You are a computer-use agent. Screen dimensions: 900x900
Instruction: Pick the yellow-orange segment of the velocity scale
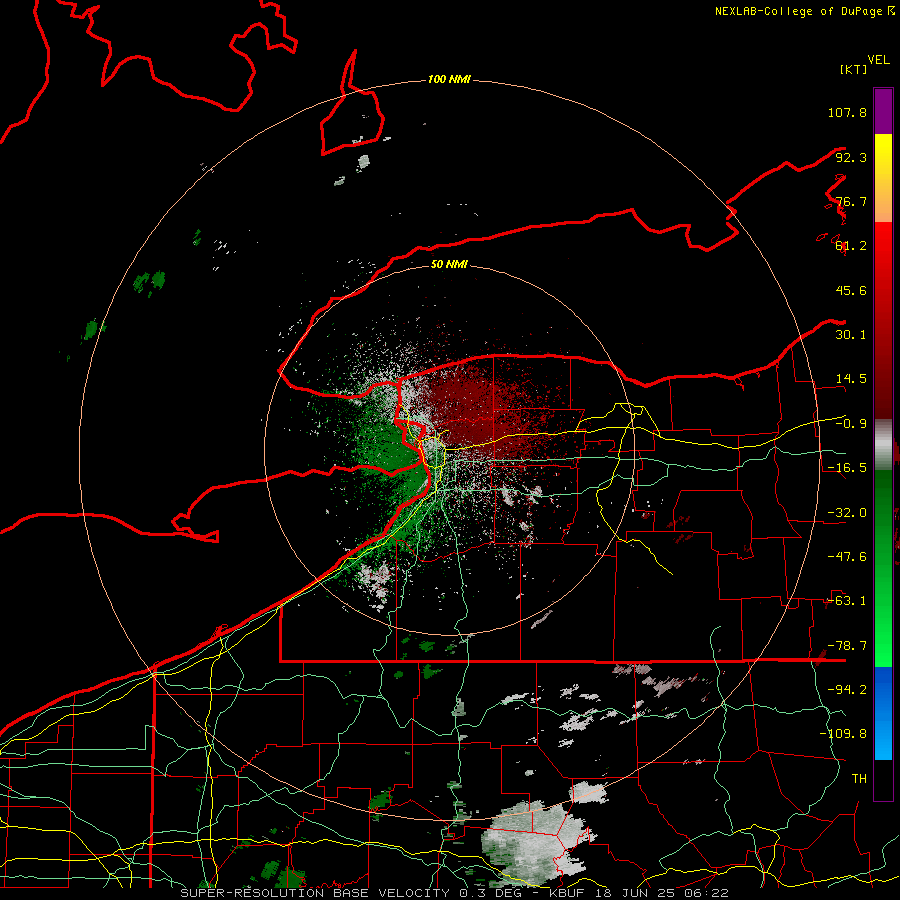pyautogui.click(x=883, y=178)
